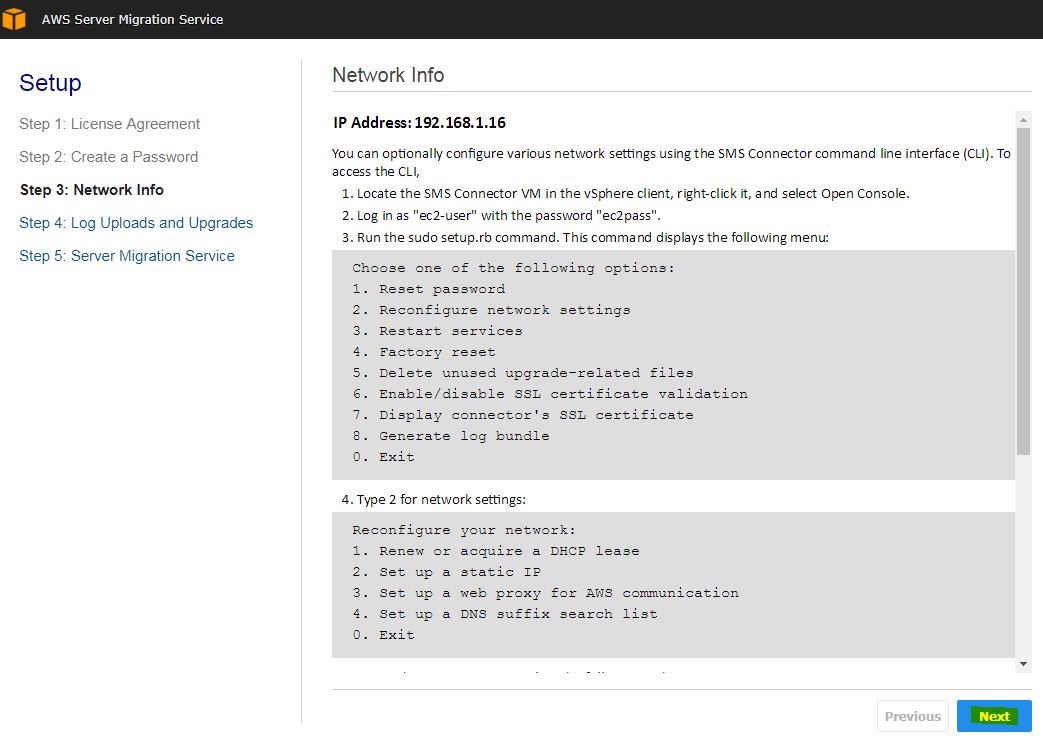The width and height of the screenshot is (1043, 741).
Task: Click the AWS orange cube logo
Action: 14,19
